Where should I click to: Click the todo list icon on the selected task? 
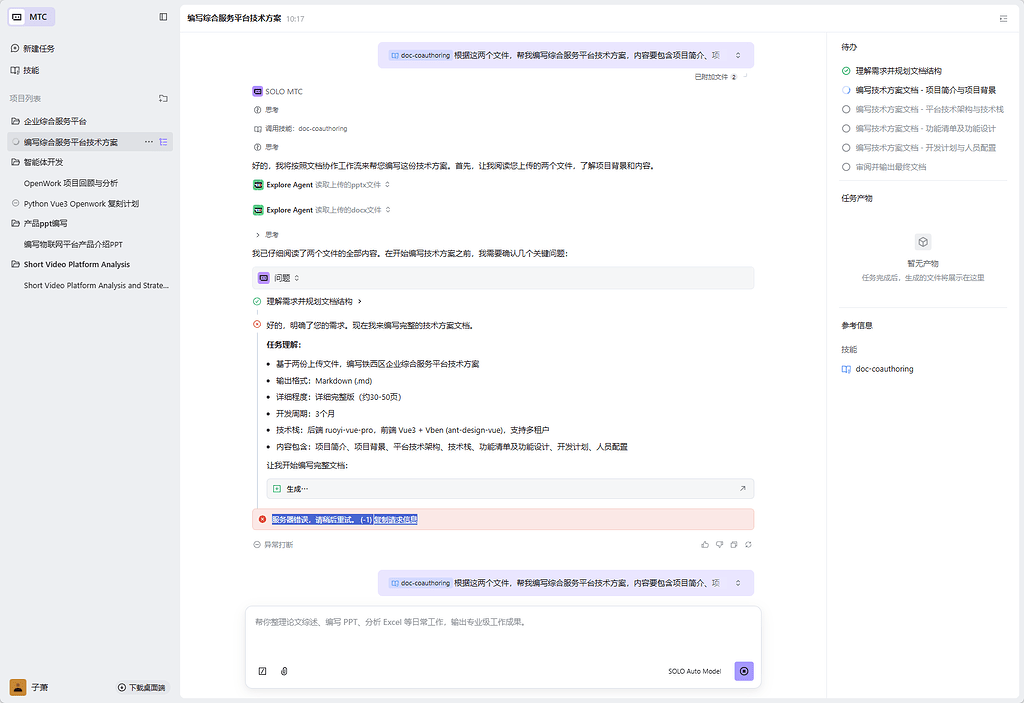[x=163, y=142]
